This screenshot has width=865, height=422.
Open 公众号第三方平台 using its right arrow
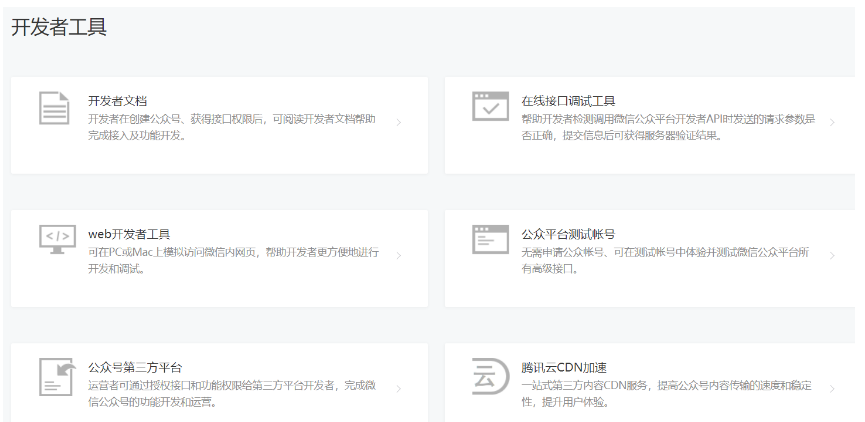click(399, 390)
